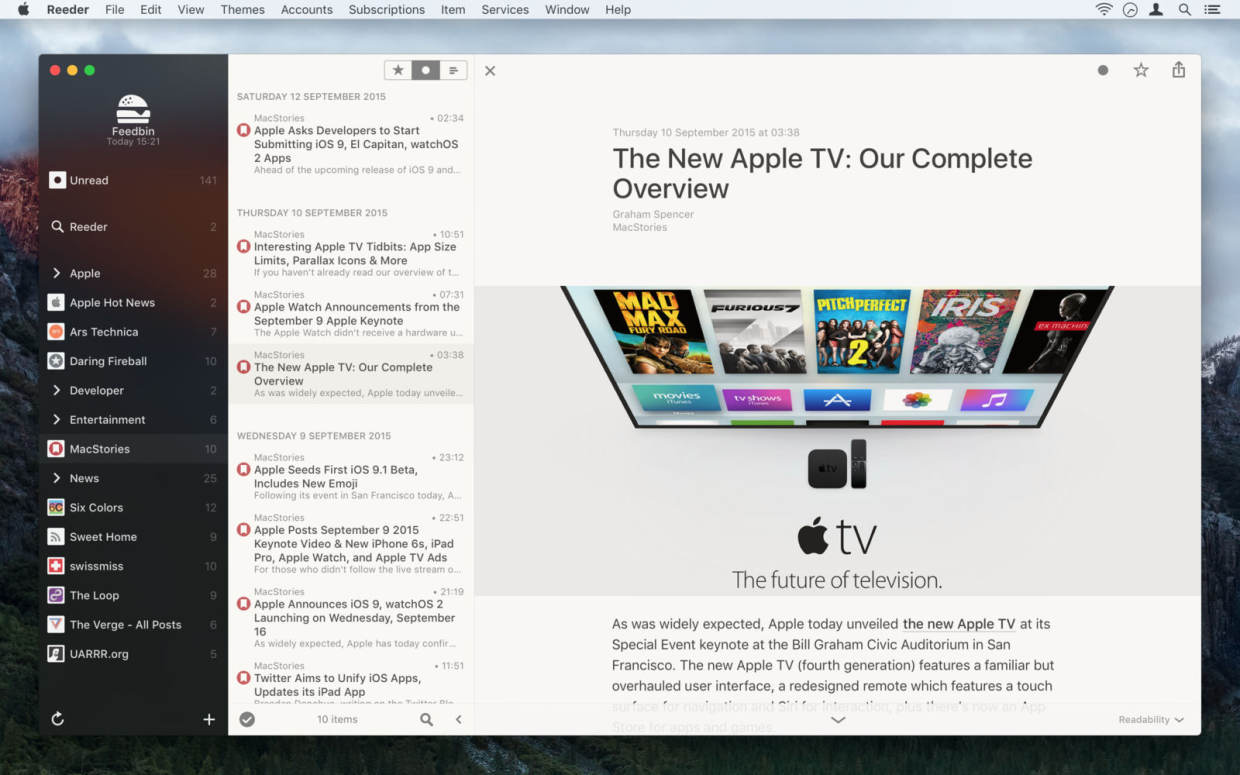The image size is (1240, 775).
Task: Close the article with X icon
Action: tap(490, 71)
